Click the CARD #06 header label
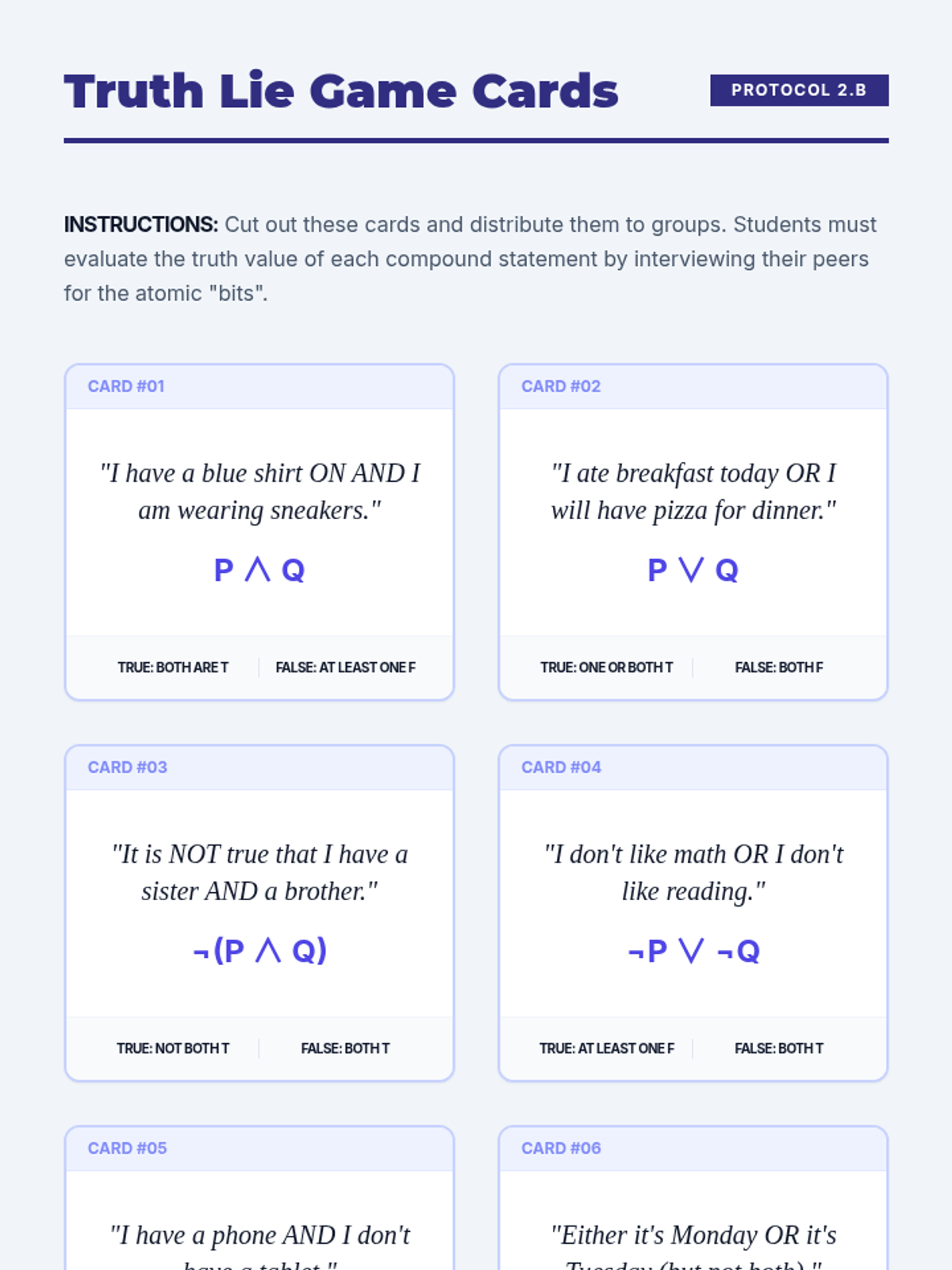The width and height of the screenshot is (952, 1270). (561, 1149)
